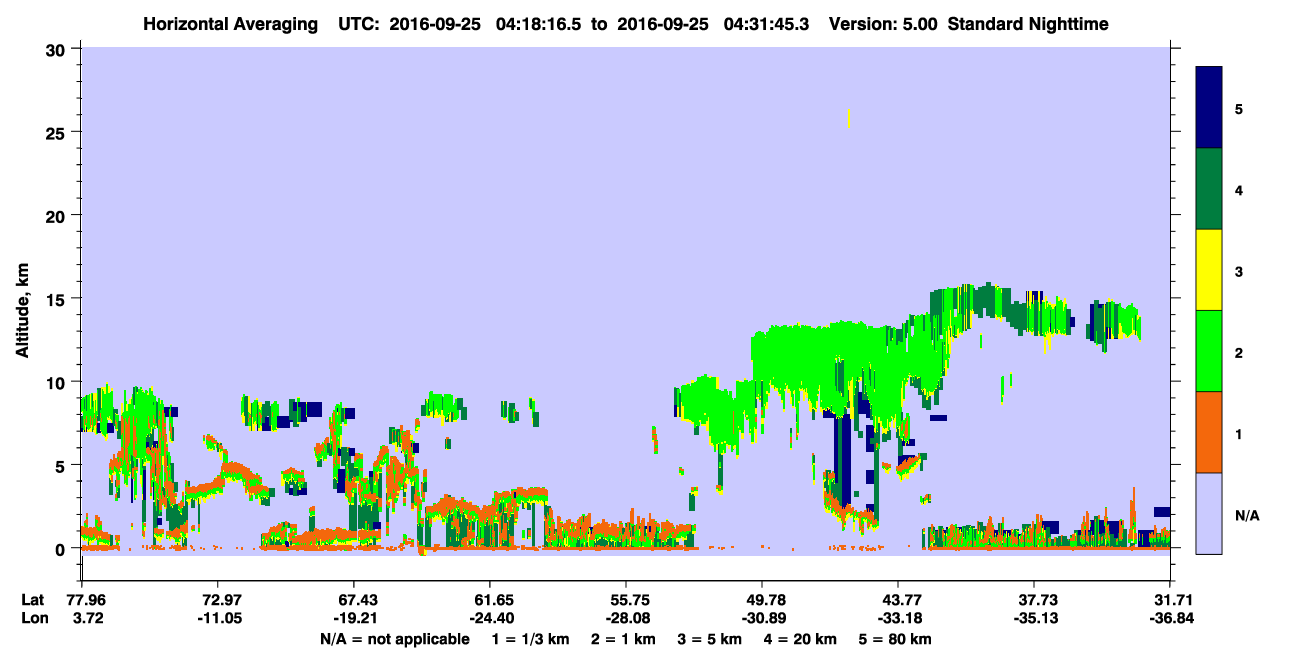Click the y-axis tick label 10

pos(57,382)
